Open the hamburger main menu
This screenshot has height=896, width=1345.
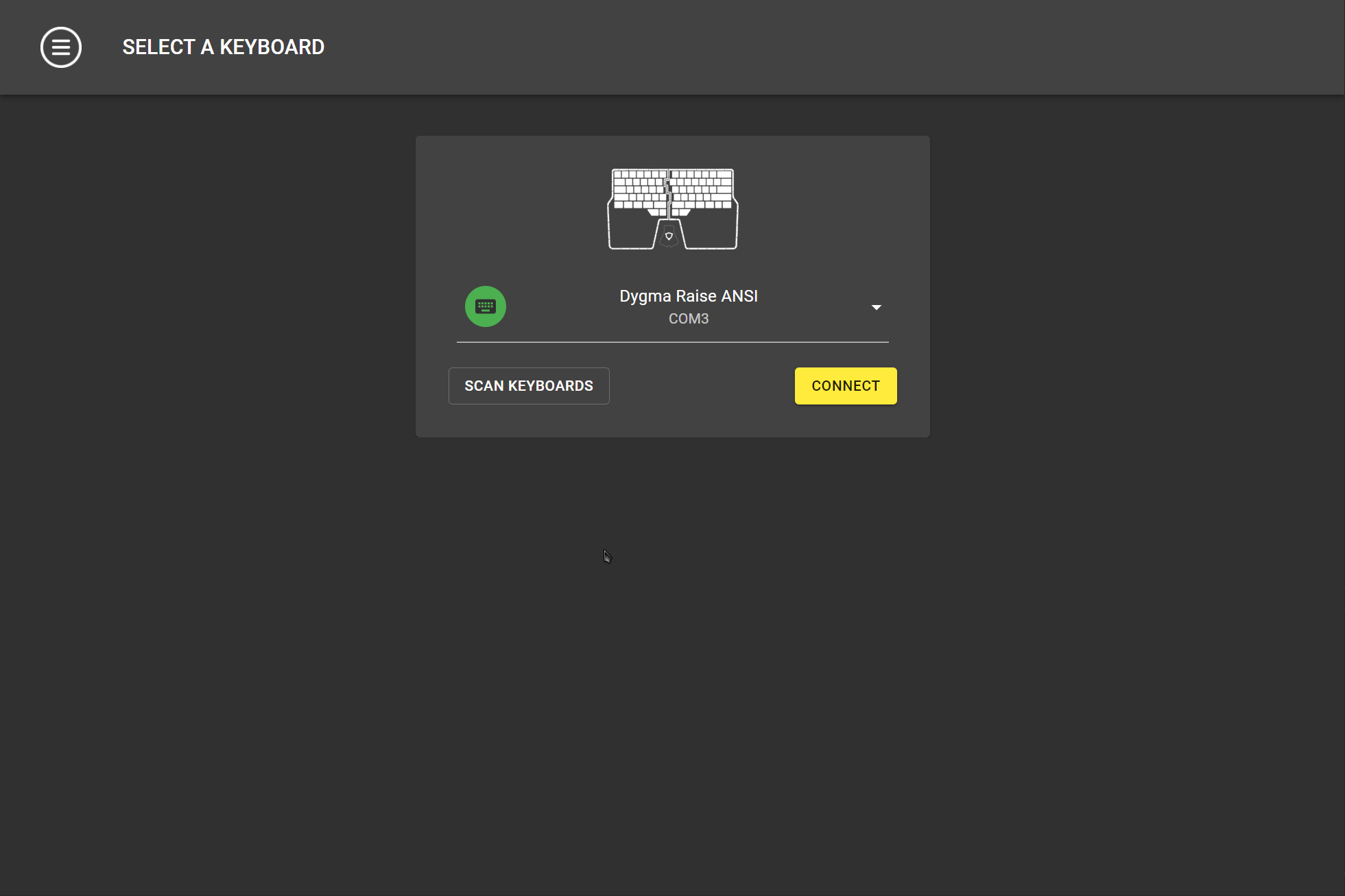[61, 47]
